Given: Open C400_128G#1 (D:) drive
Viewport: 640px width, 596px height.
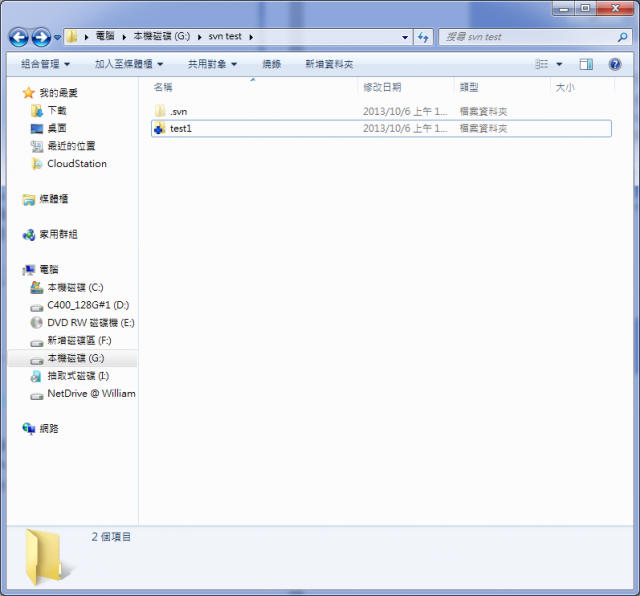Looking at the screenshot, I should tap(88, 305).
